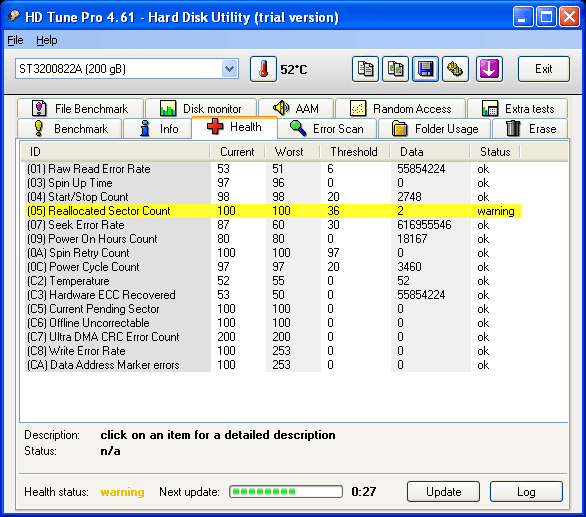Select the (C8) Write Error Rate row
The image size is (586, 517).
[273, 351]
